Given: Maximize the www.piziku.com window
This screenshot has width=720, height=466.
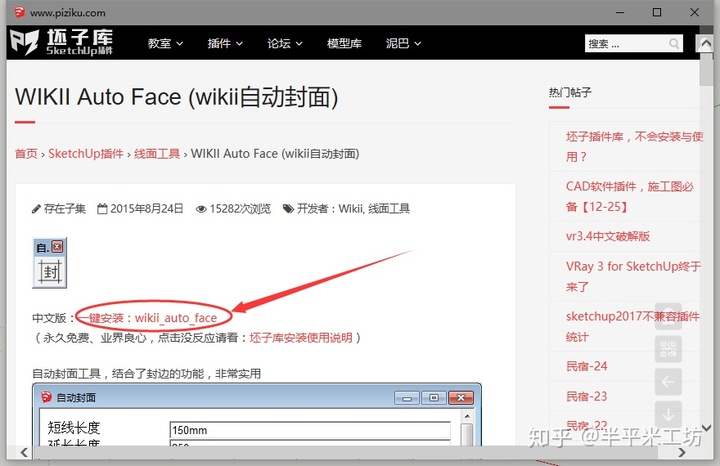Looking at the screenshot, I should [x=657, y=12].
